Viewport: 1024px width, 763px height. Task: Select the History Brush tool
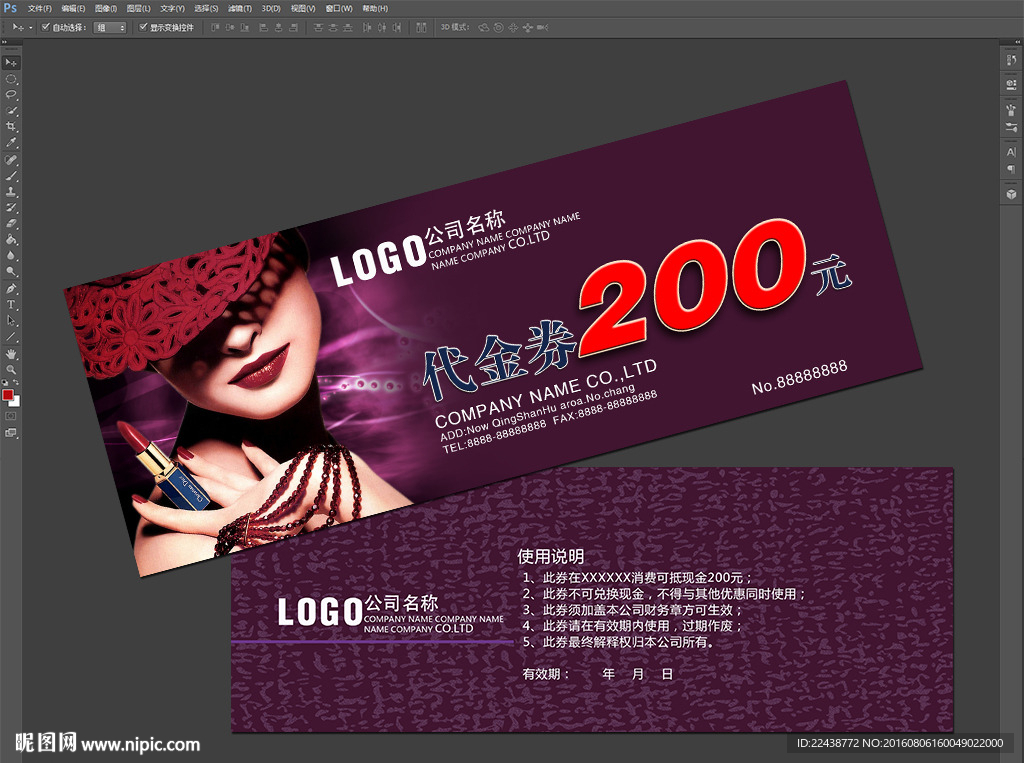pyautogui.click(x=11, y=208)
